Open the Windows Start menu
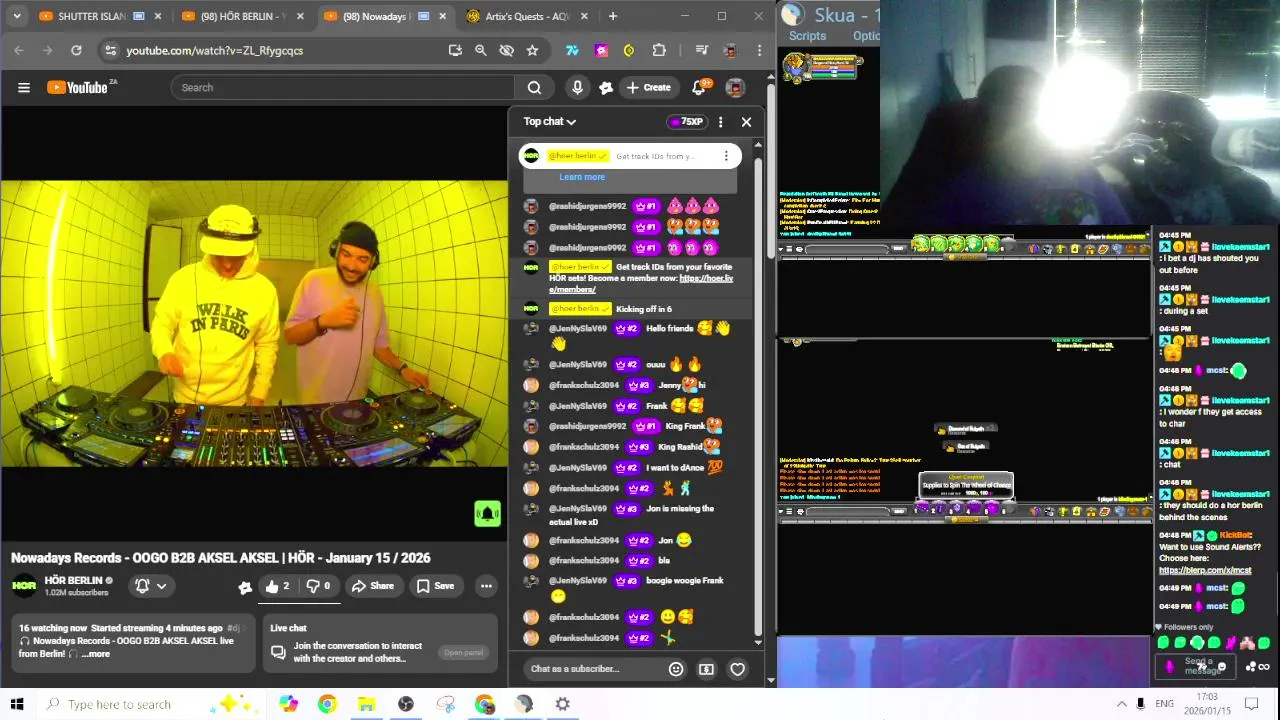The width and height of the screenshot is (1280, 720). pyautogui.click(x=16, y=704)
